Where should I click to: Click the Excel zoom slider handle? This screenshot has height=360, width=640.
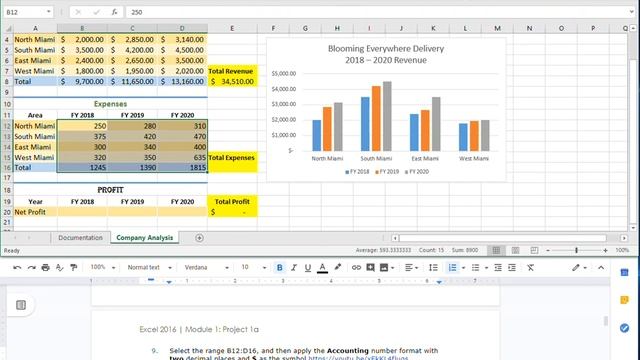coord(576,250)
